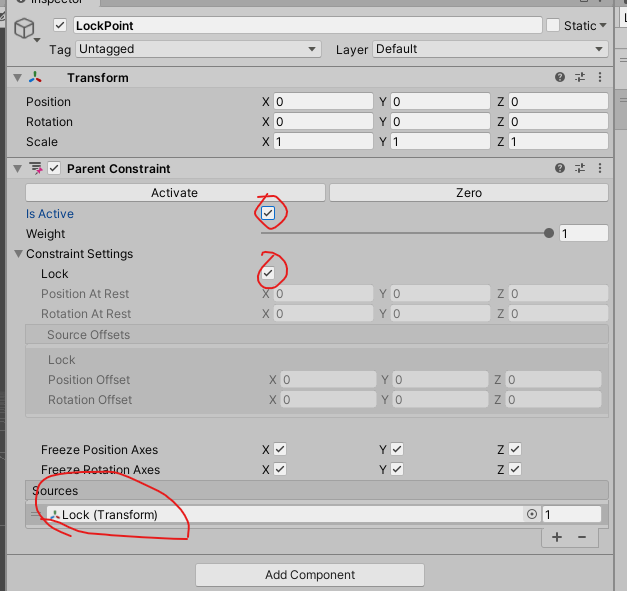Click the Scale label in Transform
This screenshot has width=627, height=591.
pos(42,142)
